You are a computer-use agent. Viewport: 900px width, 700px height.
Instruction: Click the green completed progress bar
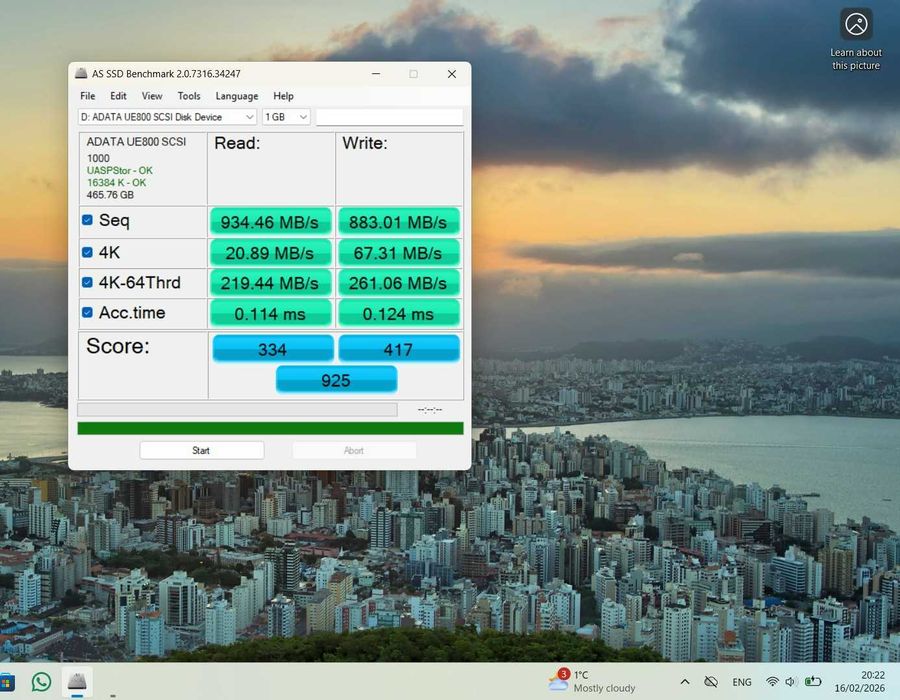tap(270, 428)
